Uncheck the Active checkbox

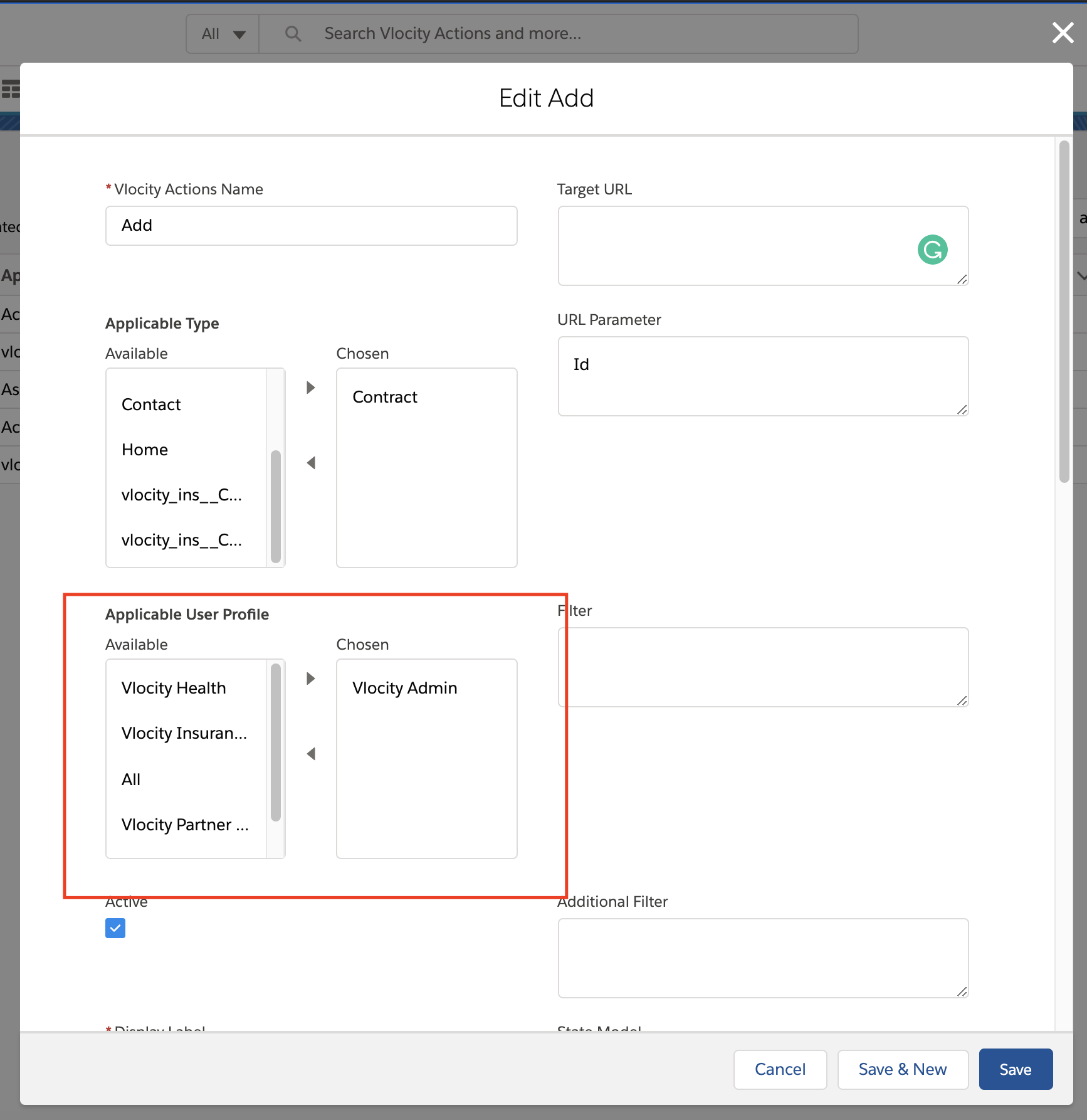(x=115, y=928)
